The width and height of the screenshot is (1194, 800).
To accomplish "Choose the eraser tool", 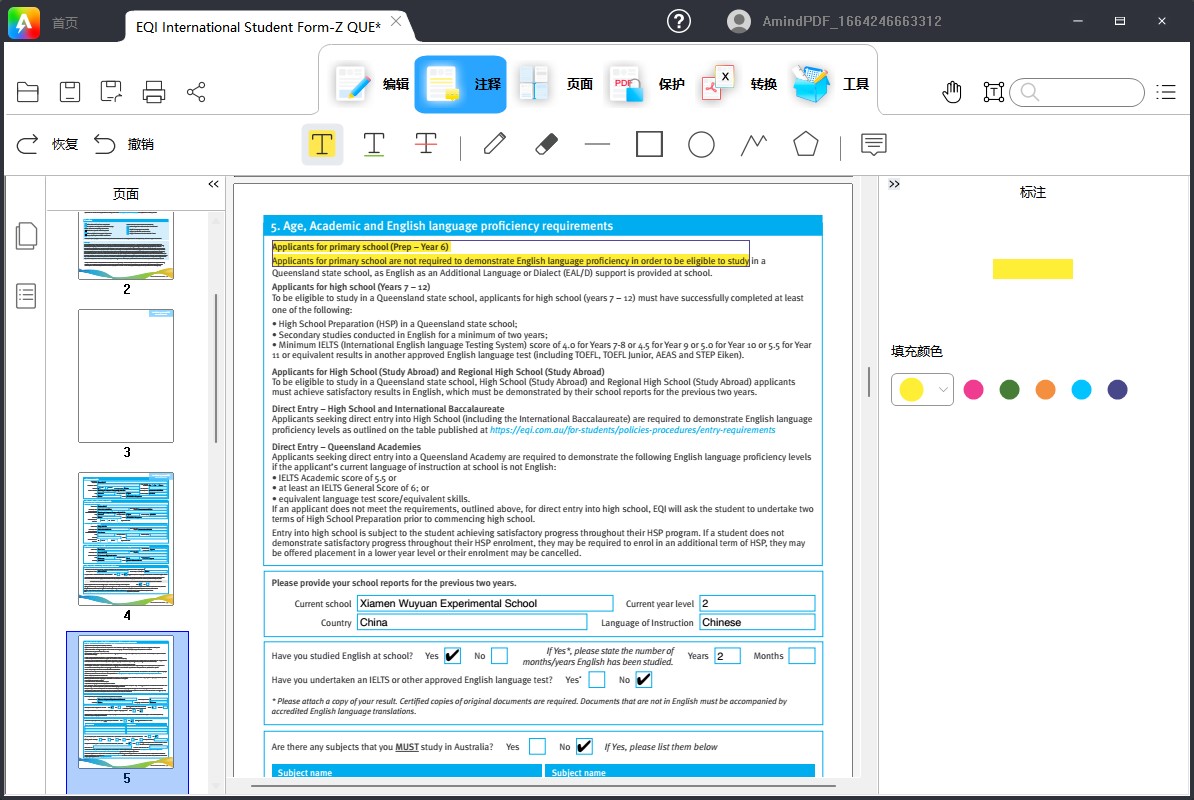I will tap(546, 144).
